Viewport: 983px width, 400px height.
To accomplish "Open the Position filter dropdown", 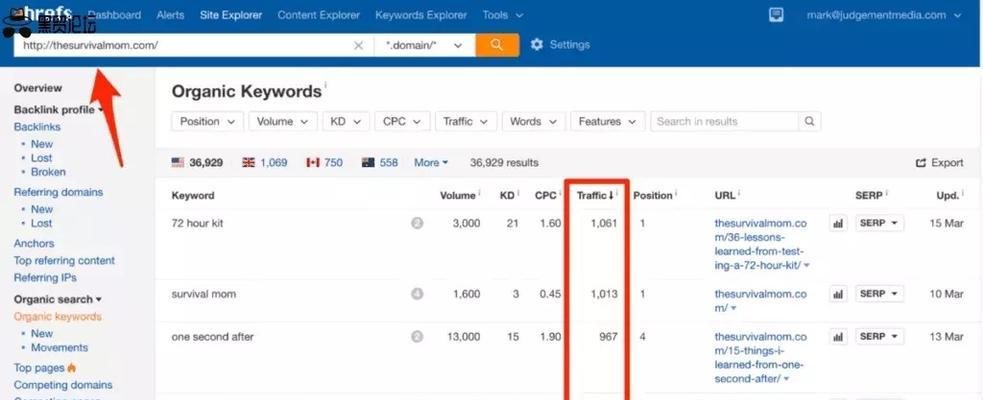I will (208, 122).
